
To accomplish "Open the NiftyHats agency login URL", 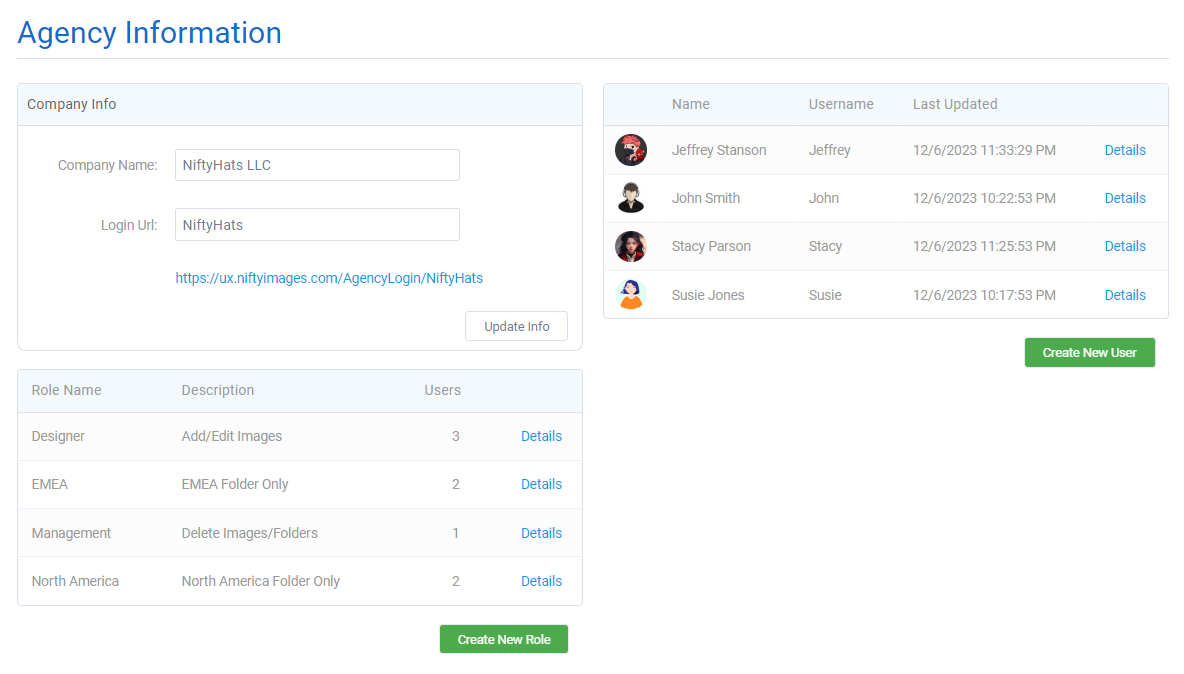I will click(329, 278).
